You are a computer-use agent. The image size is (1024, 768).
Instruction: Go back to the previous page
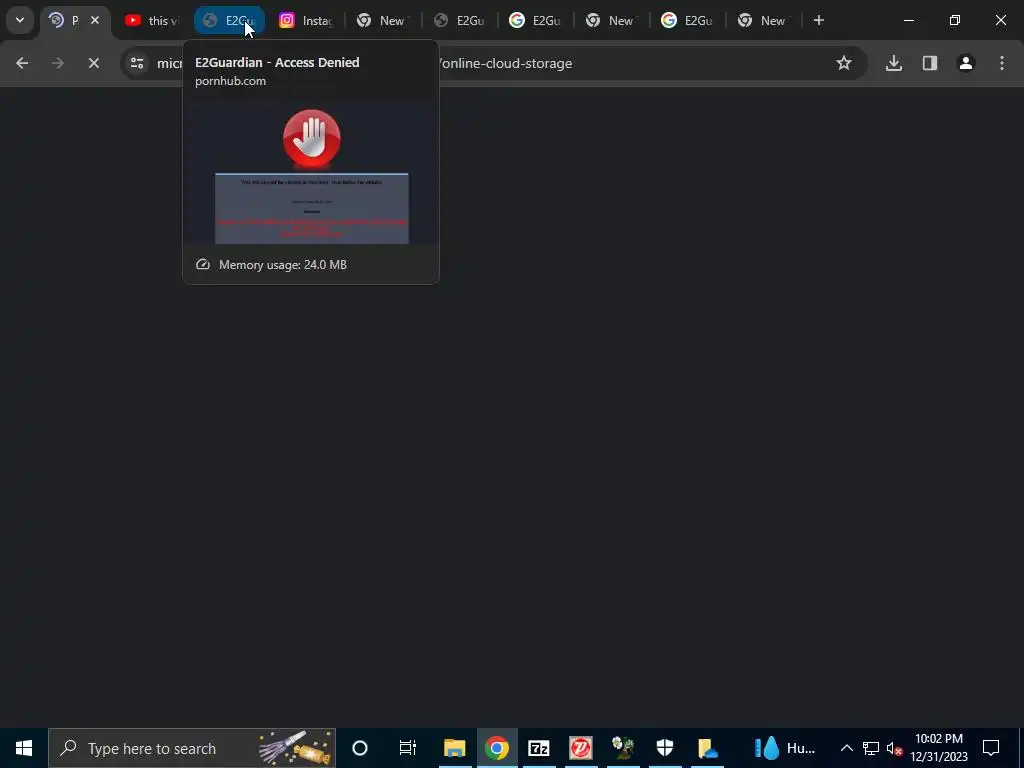coord(22,63)
